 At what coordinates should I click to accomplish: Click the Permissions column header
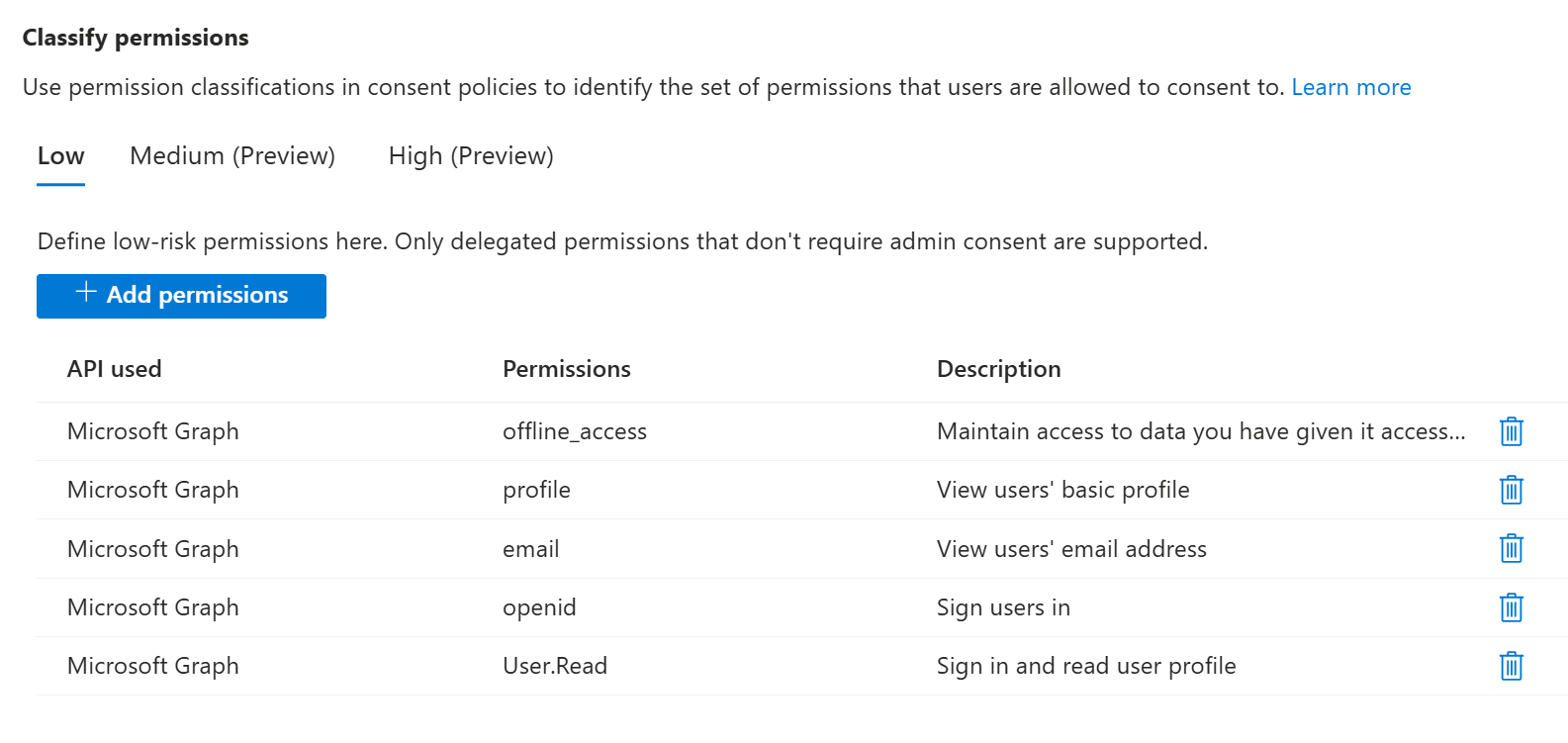coord(566,368)
